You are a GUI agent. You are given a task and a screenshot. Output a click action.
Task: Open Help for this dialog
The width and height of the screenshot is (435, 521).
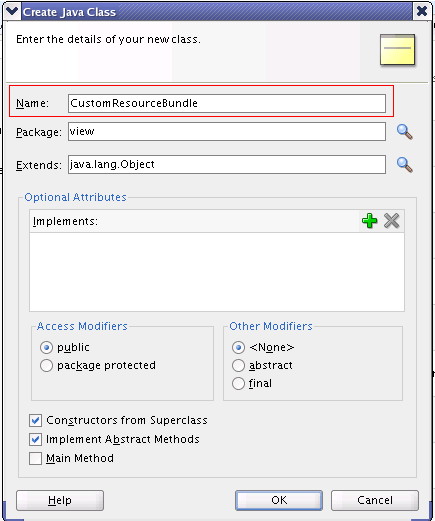pyautogui.click(x=60, y=500)
